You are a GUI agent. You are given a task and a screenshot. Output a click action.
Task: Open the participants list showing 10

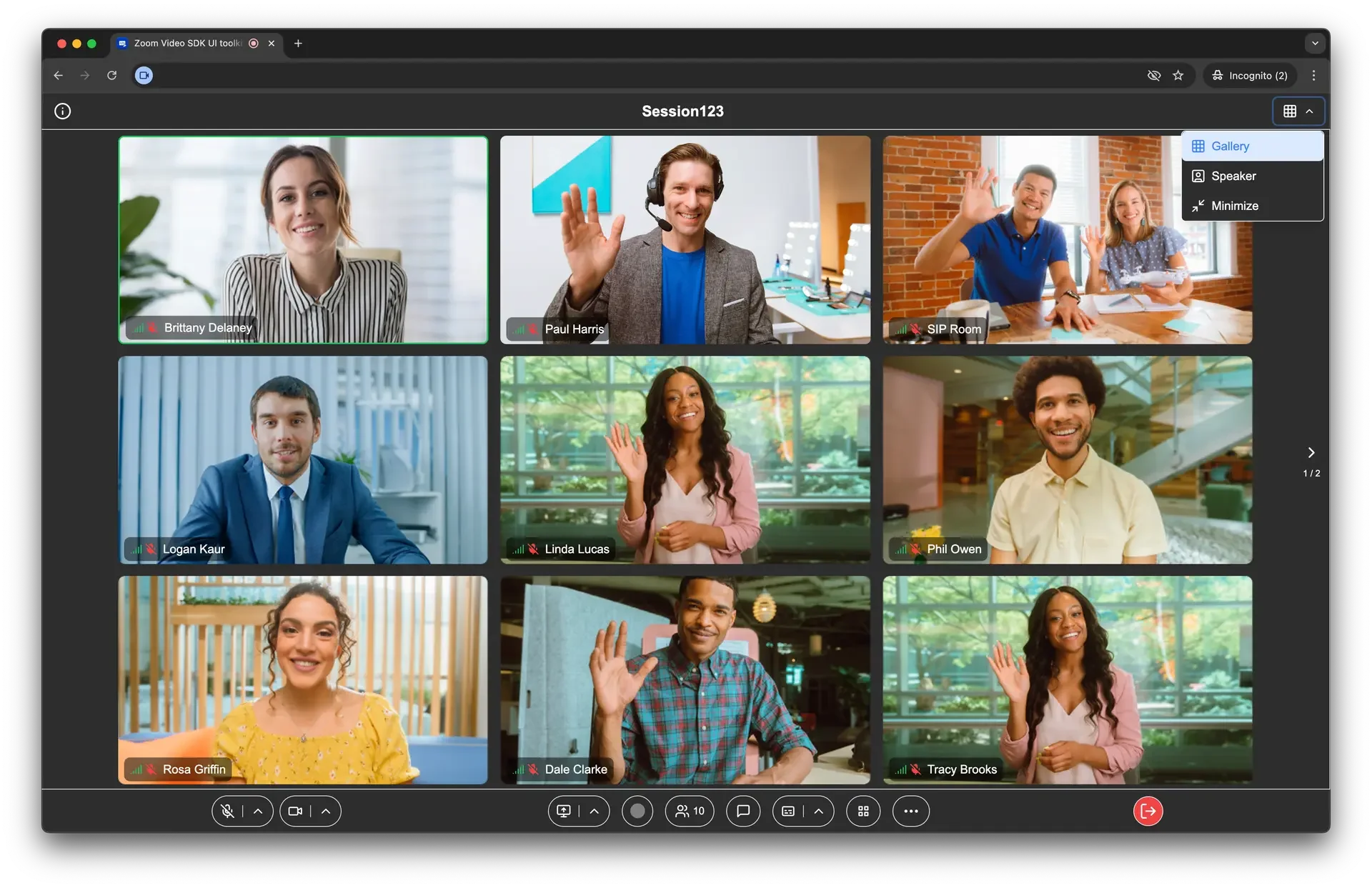point(690,811)
